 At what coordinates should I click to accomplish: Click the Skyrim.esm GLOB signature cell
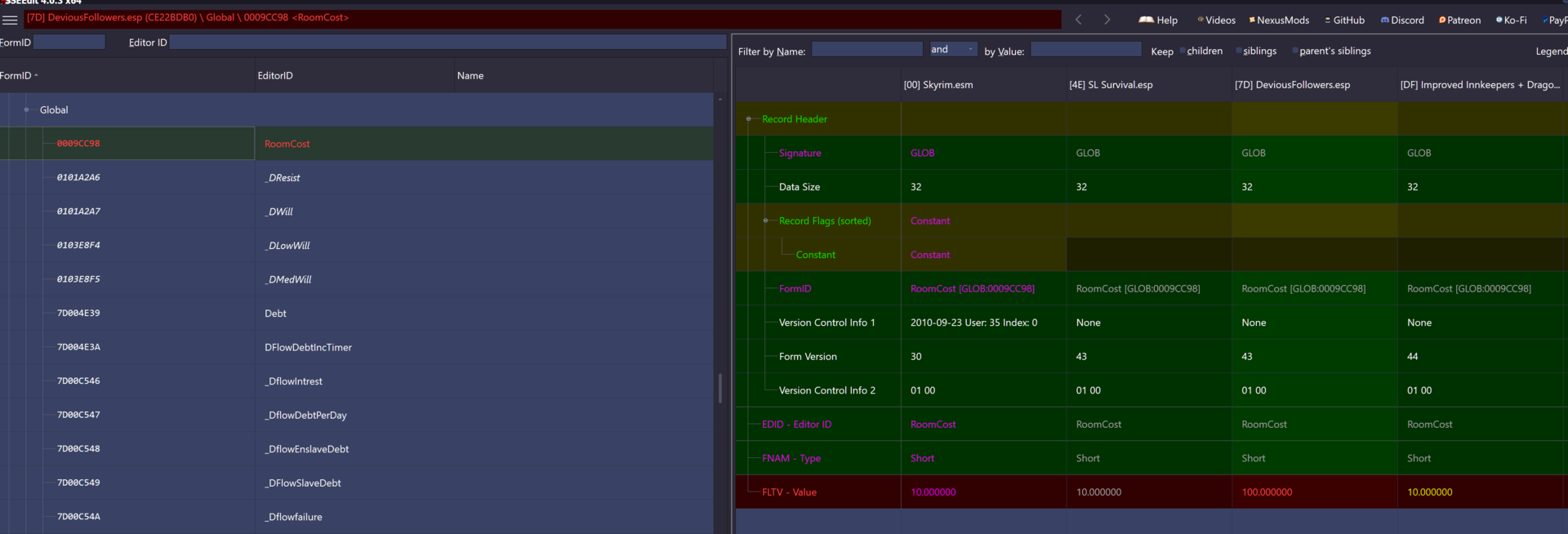tap(983, 153)
